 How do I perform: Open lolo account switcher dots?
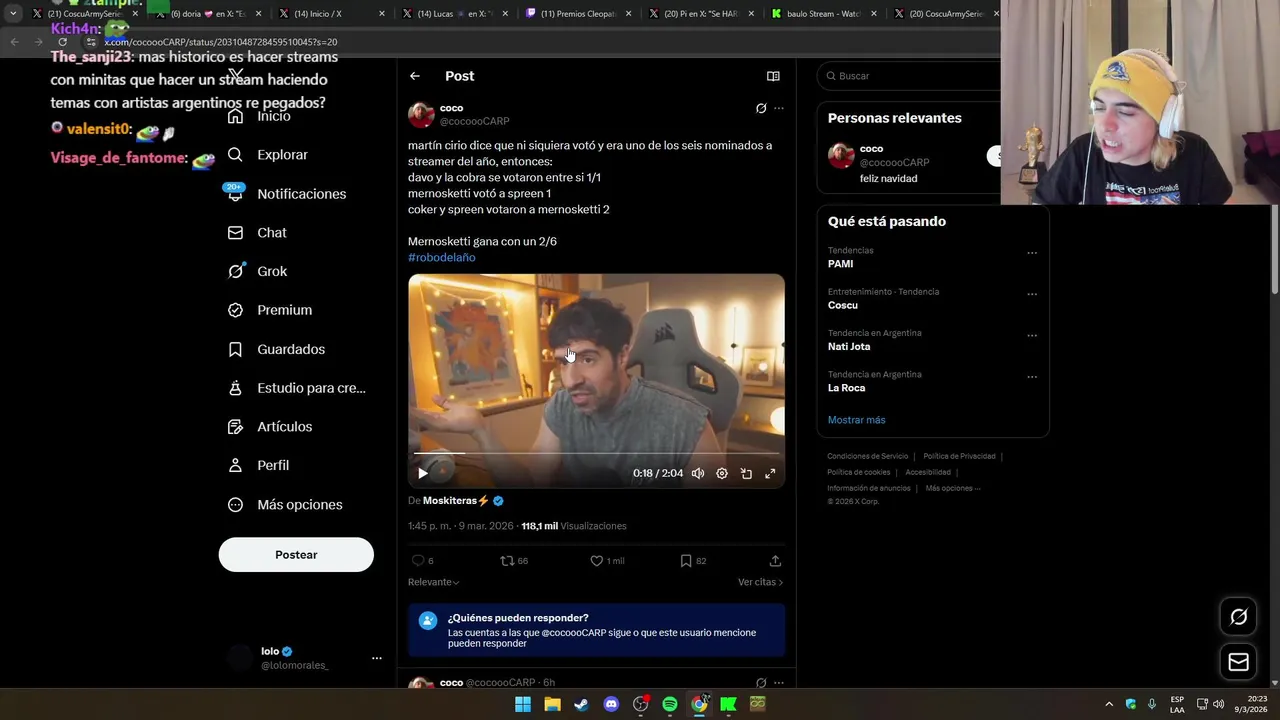tap(377, 658)
